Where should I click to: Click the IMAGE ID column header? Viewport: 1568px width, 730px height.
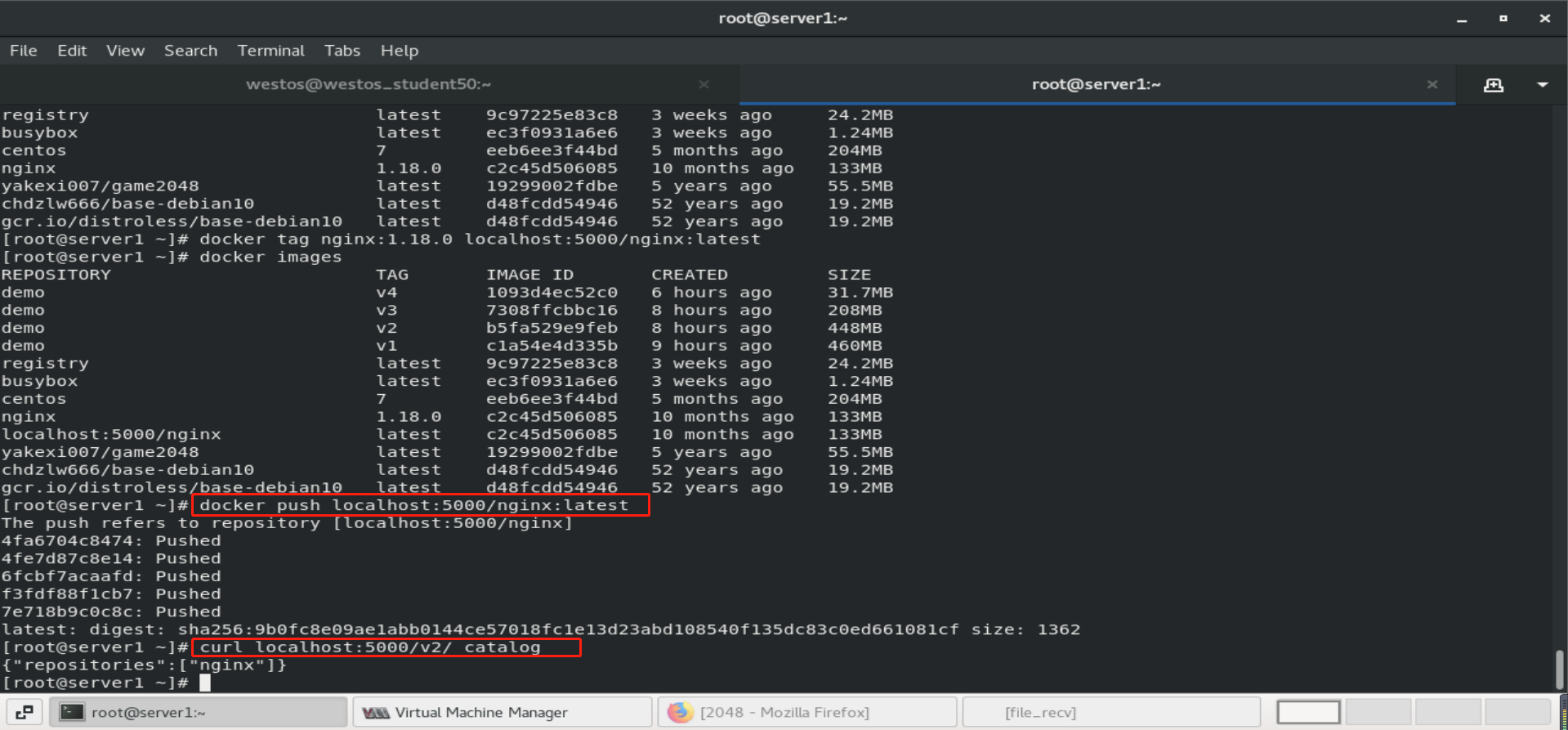(x=530, y=275)
